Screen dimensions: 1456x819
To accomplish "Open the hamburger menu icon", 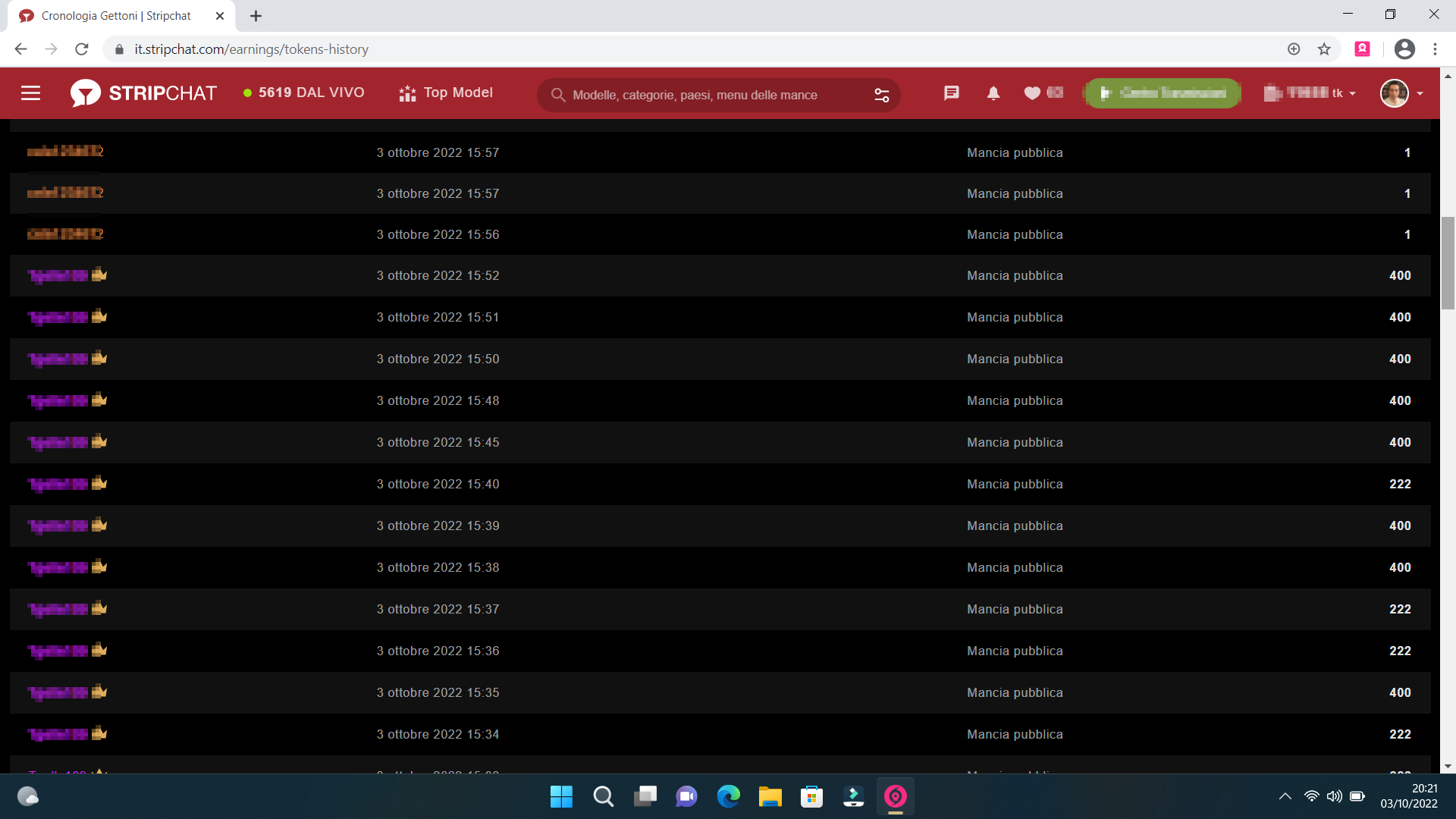I will pyautogui.click(x=30, y=93).
